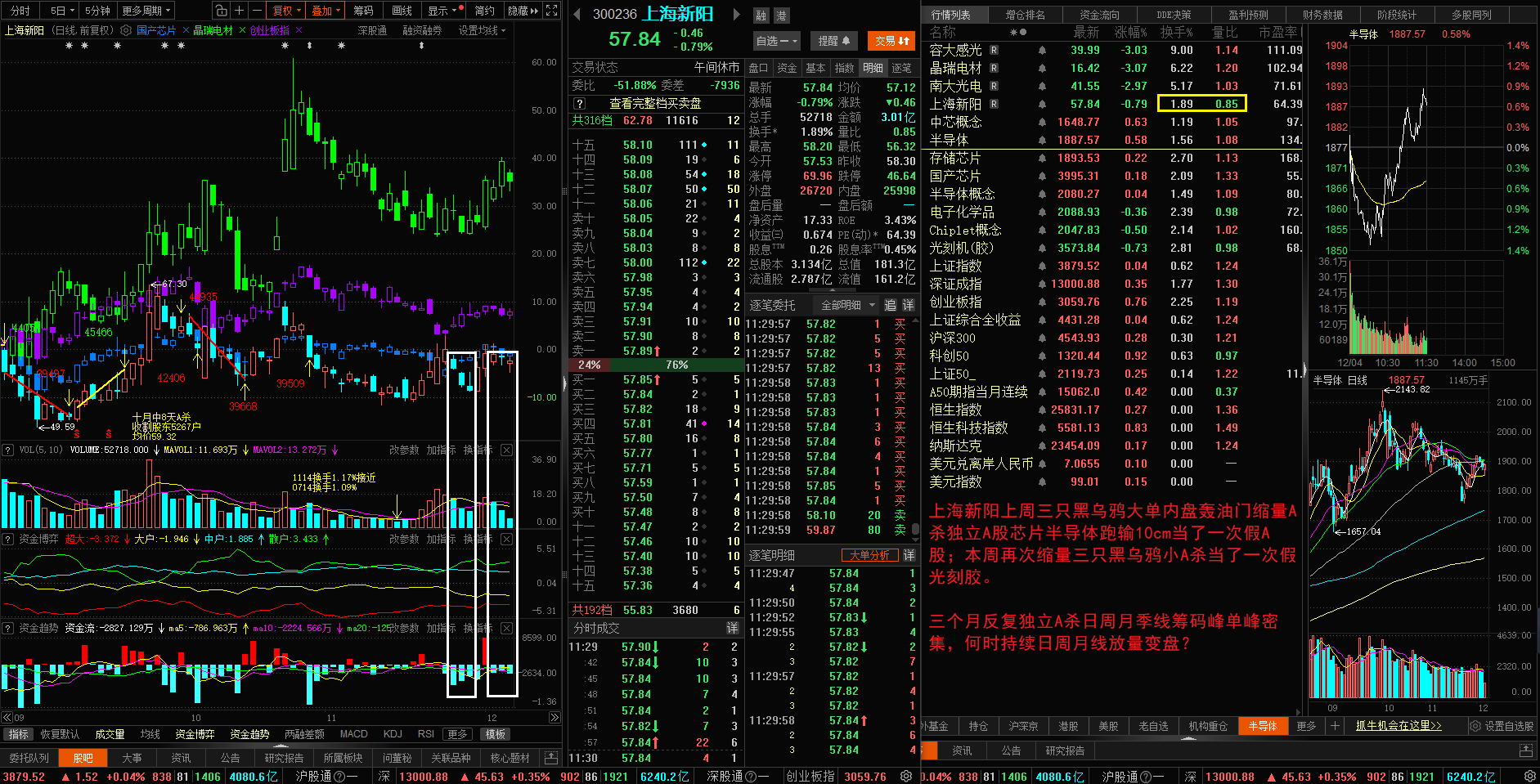Toggle 画线 drawing tools
1540x784 pixels.
point(402,11)
